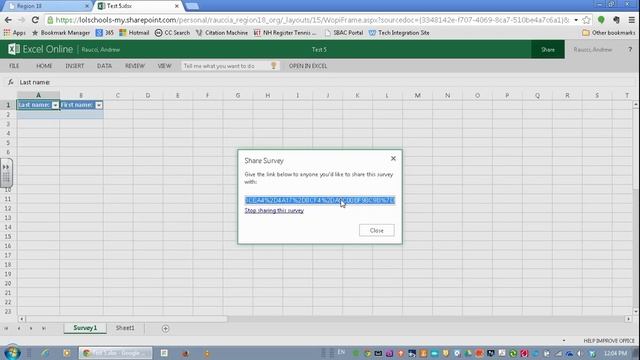Bookmark this page with star icon
640x360 pixels.
587,20
